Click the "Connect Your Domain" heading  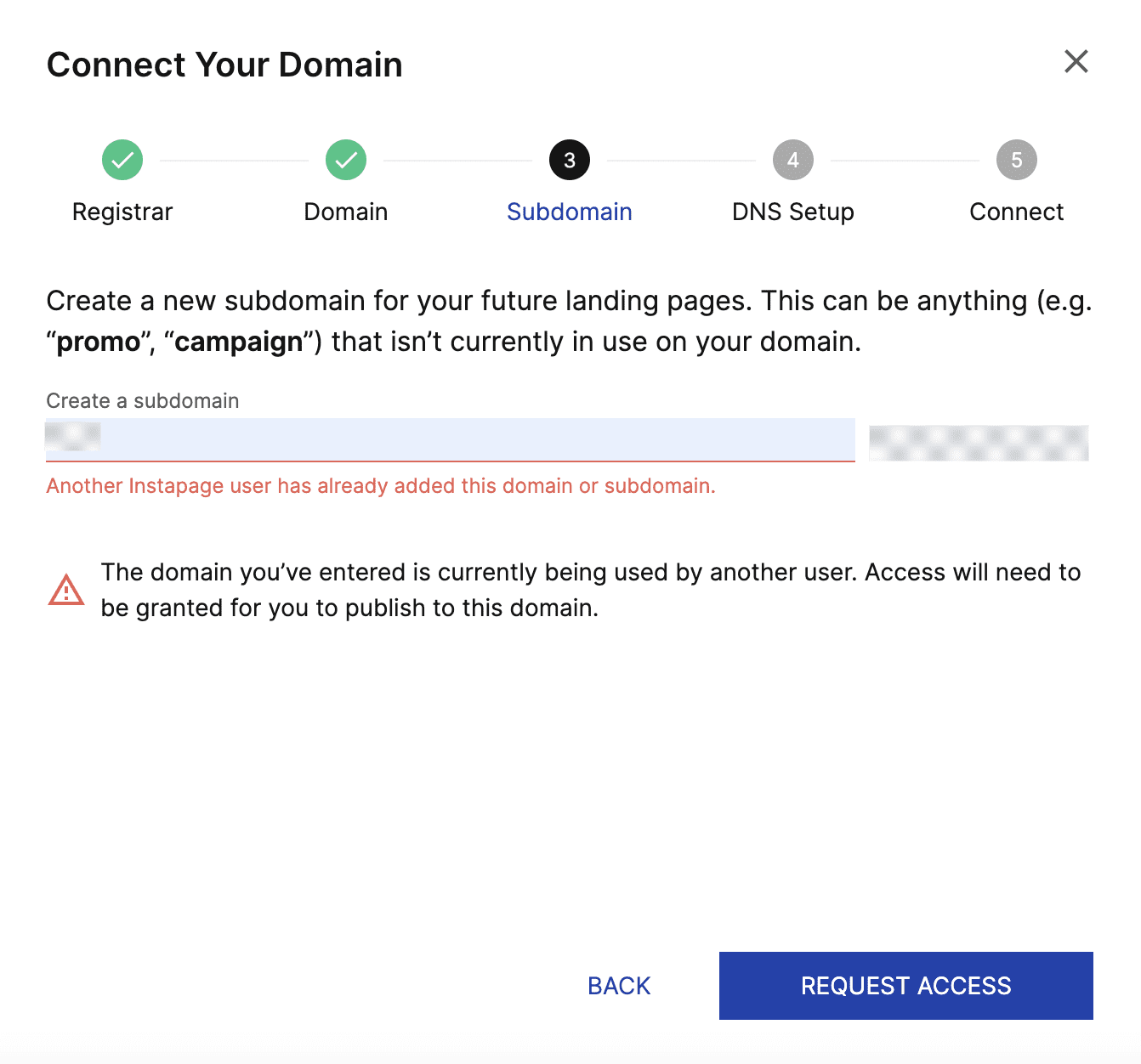coord(224,65)
